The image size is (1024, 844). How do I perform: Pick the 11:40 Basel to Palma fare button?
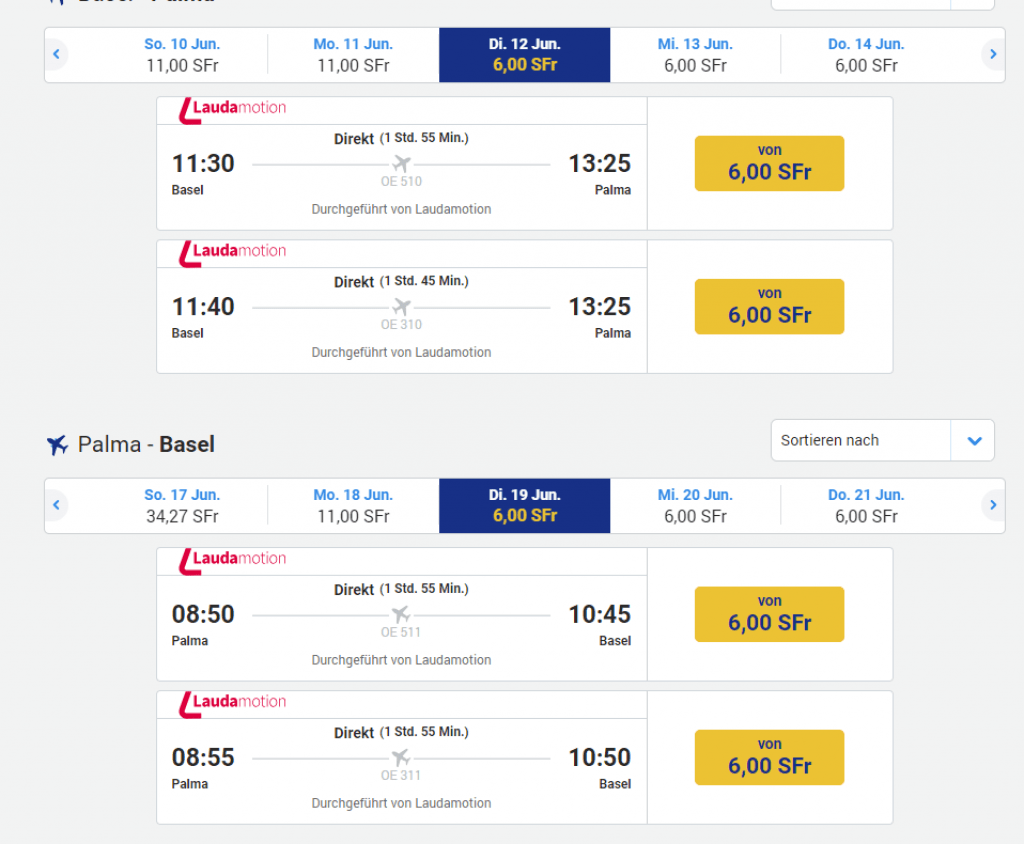tap(769, 306)
